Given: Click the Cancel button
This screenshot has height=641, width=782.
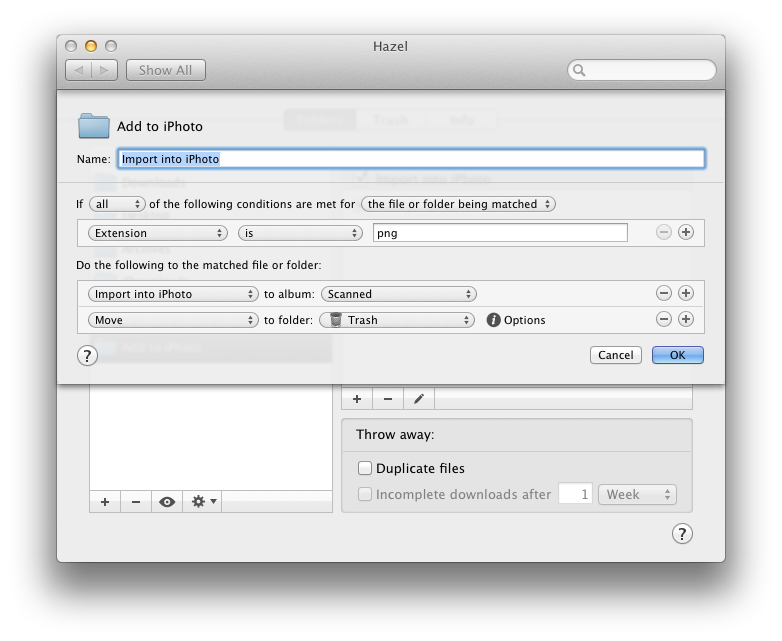Looking at the screenshot, I should [615, 355].
